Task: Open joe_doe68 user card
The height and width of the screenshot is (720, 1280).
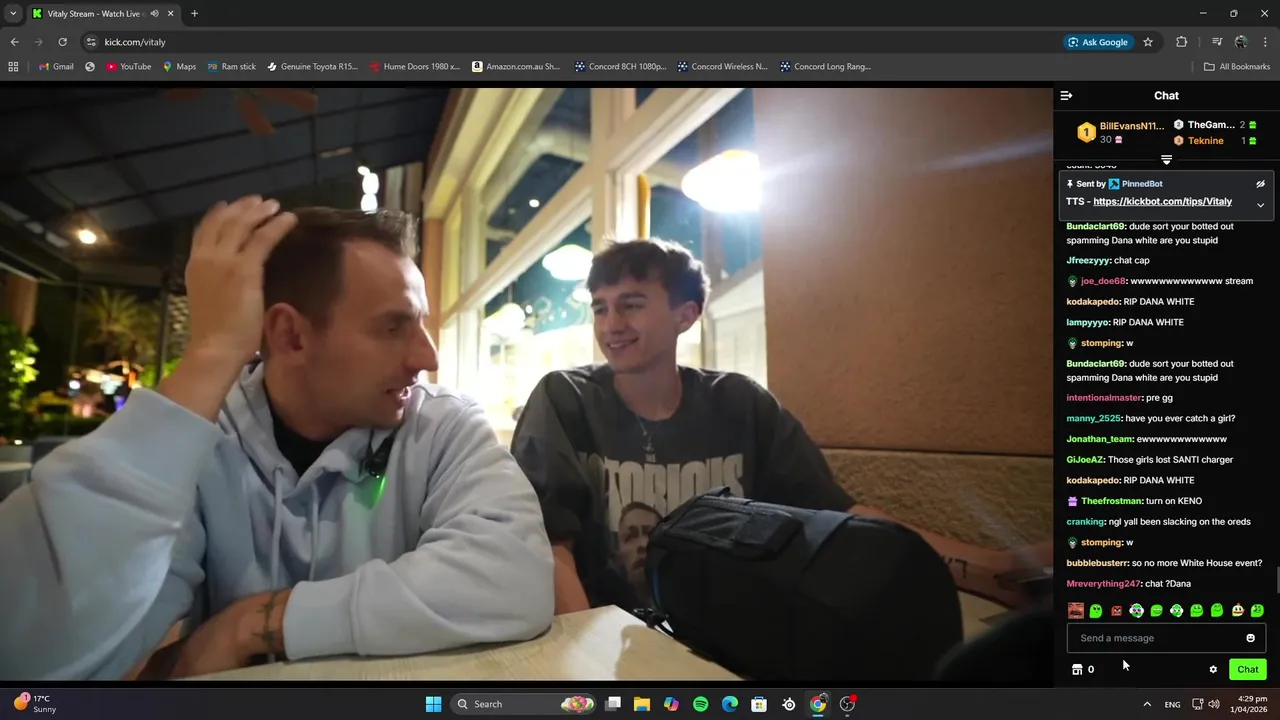Action: pos(1103,281)
